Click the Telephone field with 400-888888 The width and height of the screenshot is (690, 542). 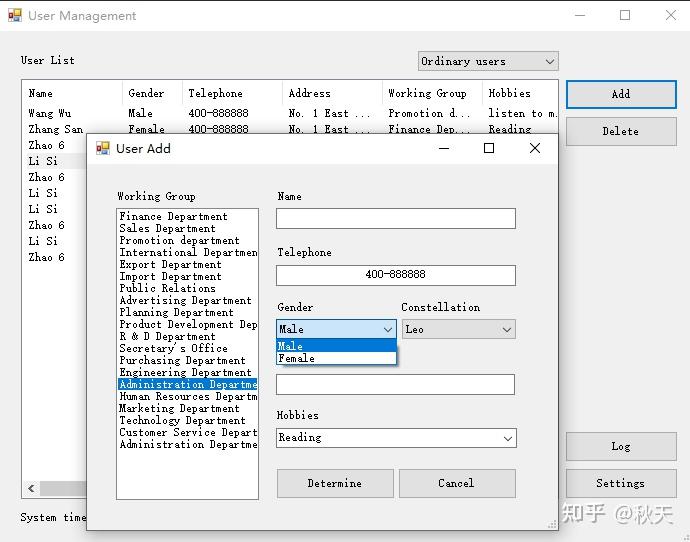pyautogui.click(x=396, y=275)
